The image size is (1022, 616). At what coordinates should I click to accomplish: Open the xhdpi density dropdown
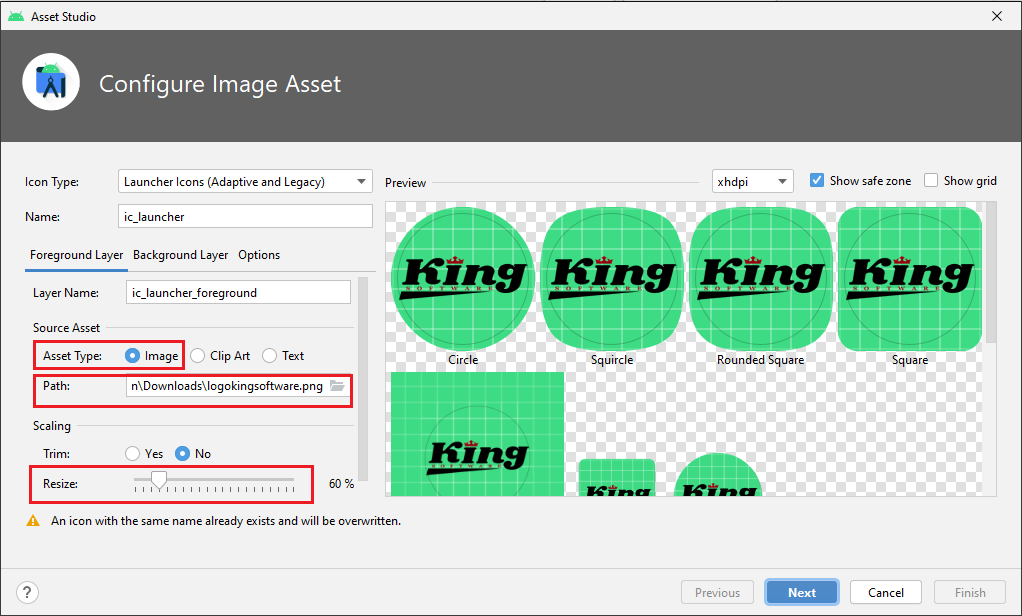(752, 182)
